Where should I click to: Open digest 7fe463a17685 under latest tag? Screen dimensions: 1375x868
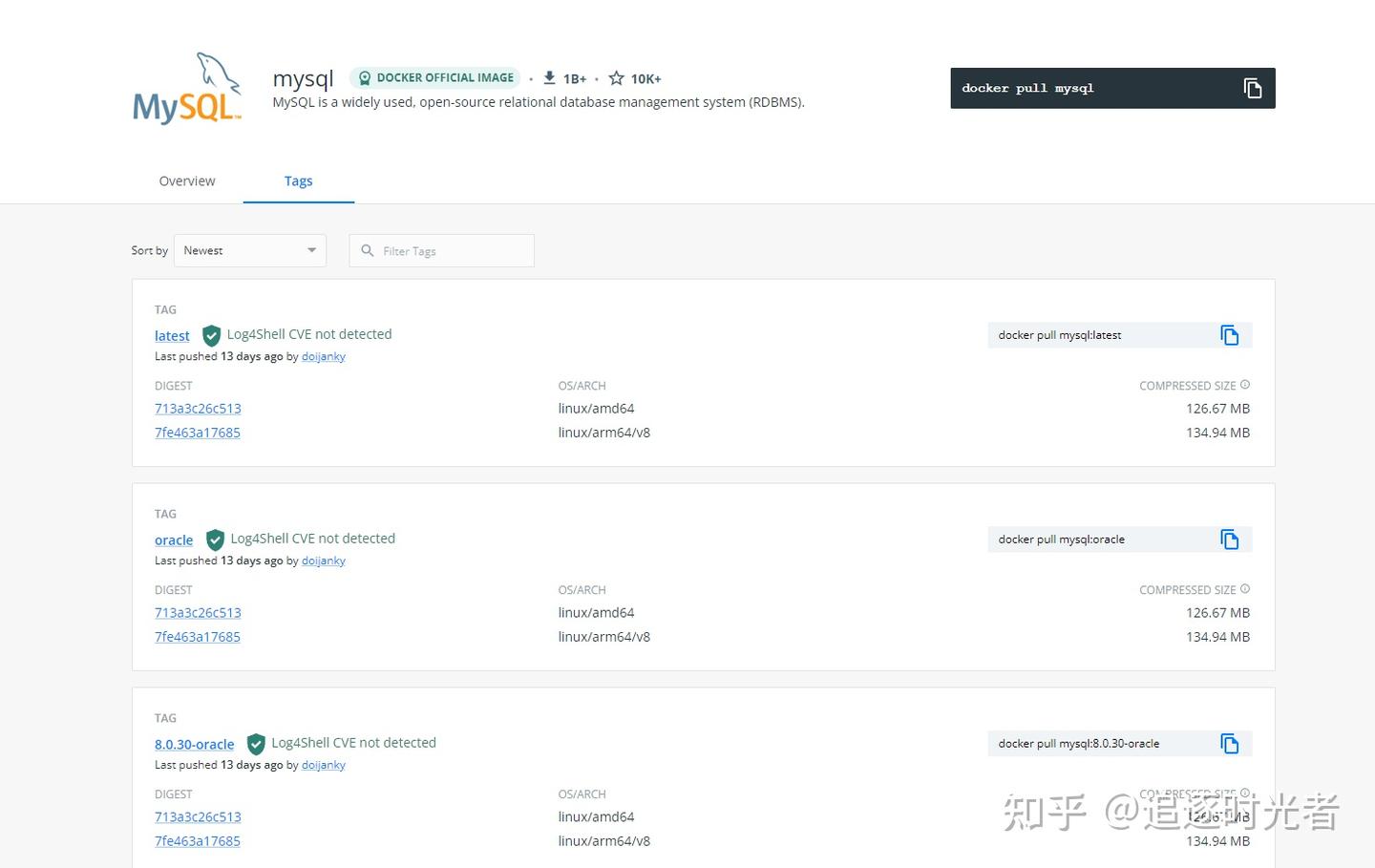198,432
